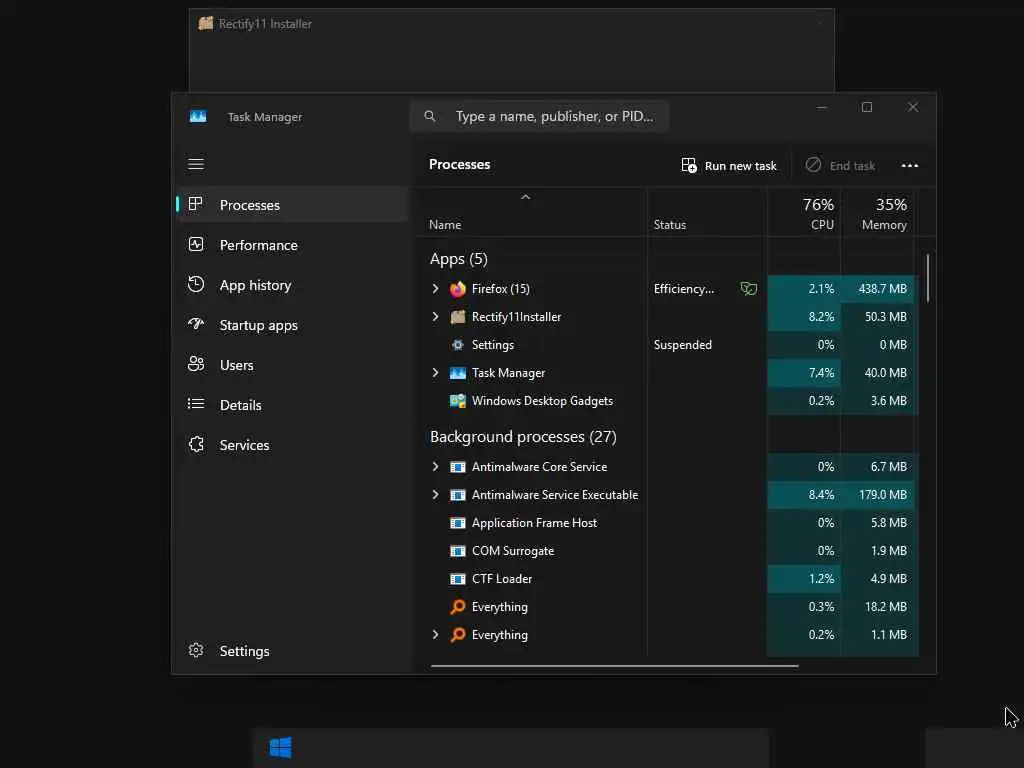
Task: Sort by the Memory column header
Action: (x=877, y=214)
